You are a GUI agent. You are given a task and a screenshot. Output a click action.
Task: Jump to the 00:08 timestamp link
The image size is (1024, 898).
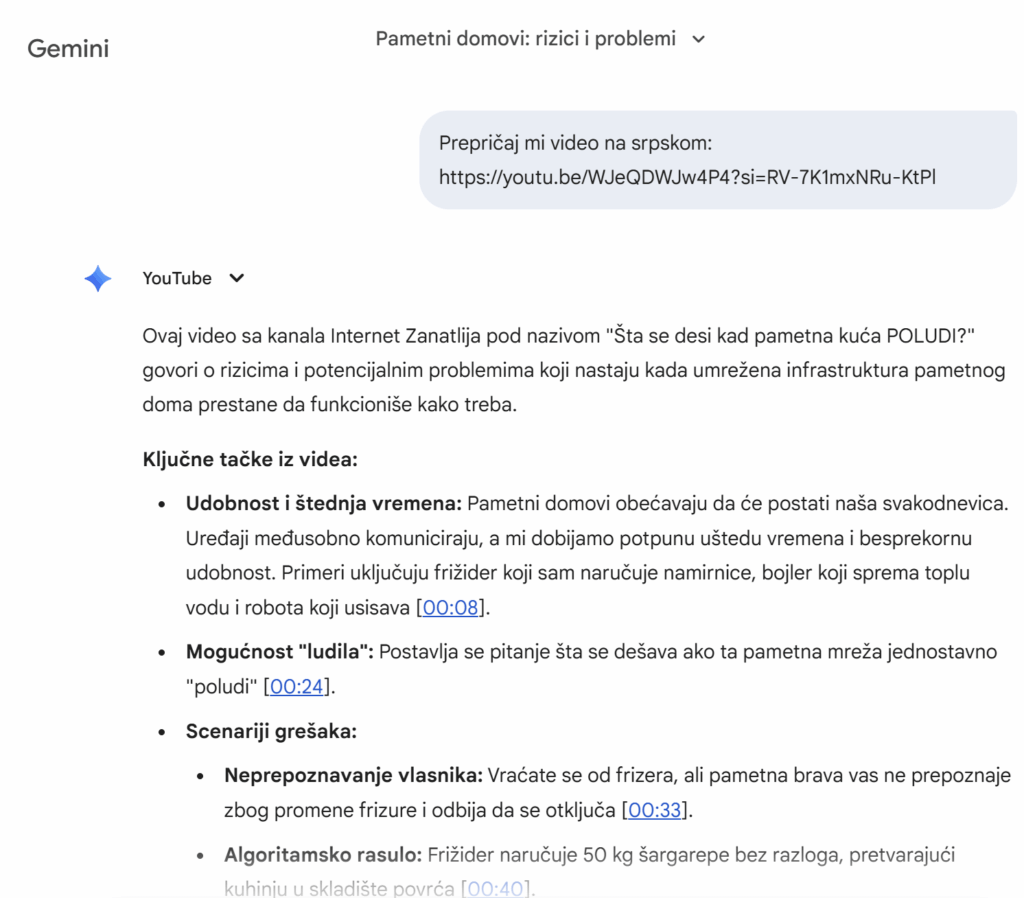451,607
